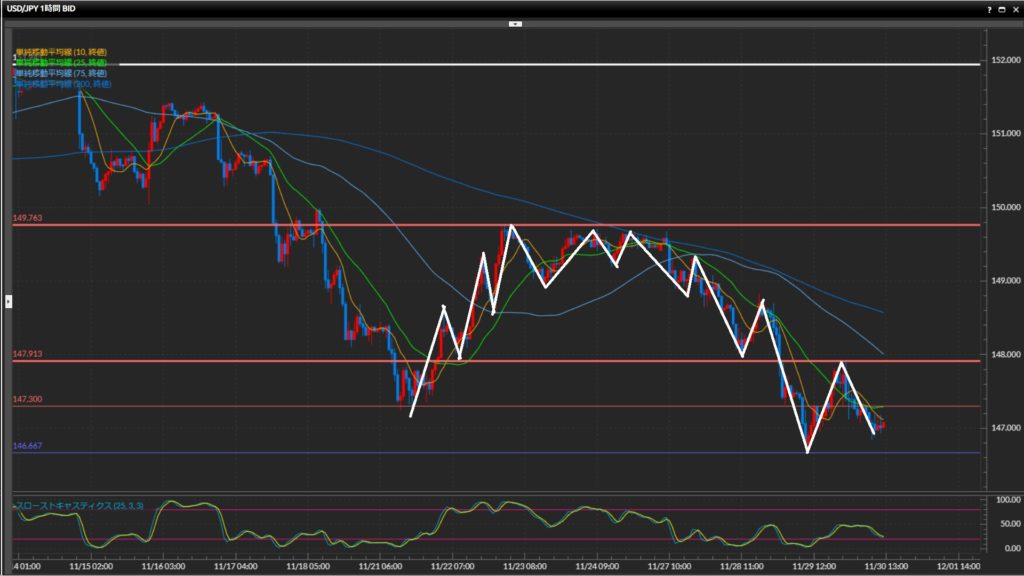Image resolution: width=1024 pixels, height=576 pixels.
Task: Select the white horizontal line at 152.000
Action: [500, 64]
